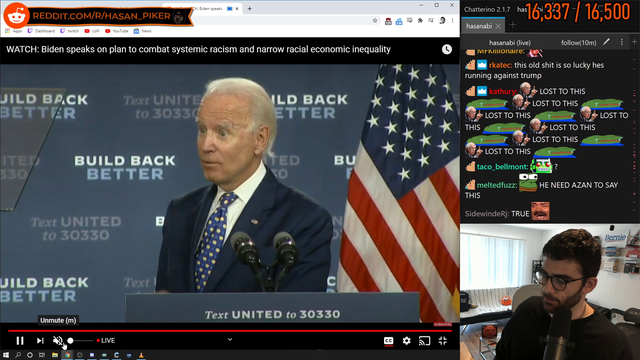Minimize the Chrome window
The height and width of the screenshot is (360, 640).
[421, 5]
